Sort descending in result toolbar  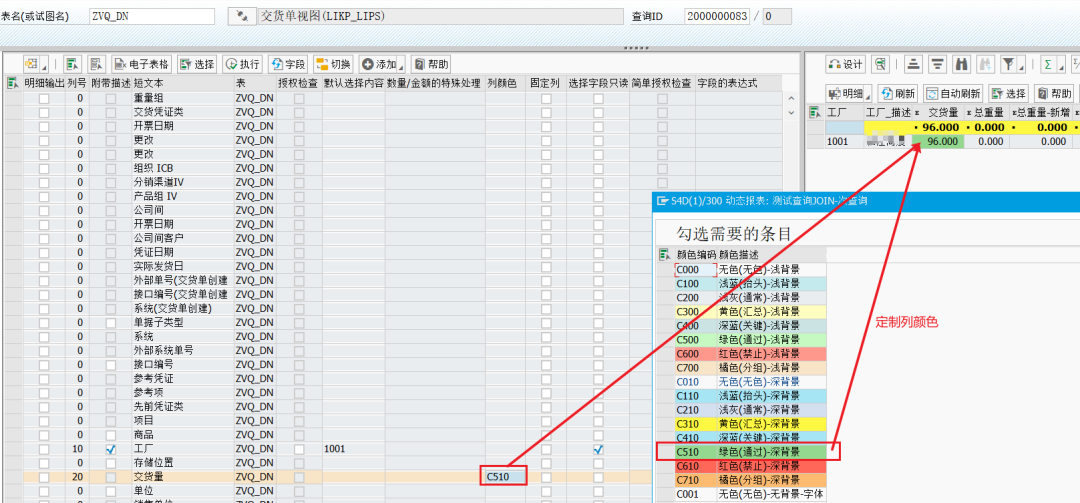tap(937, 64)
